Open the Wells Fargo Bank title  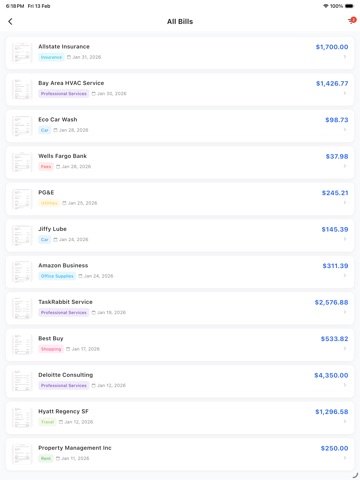62,156
